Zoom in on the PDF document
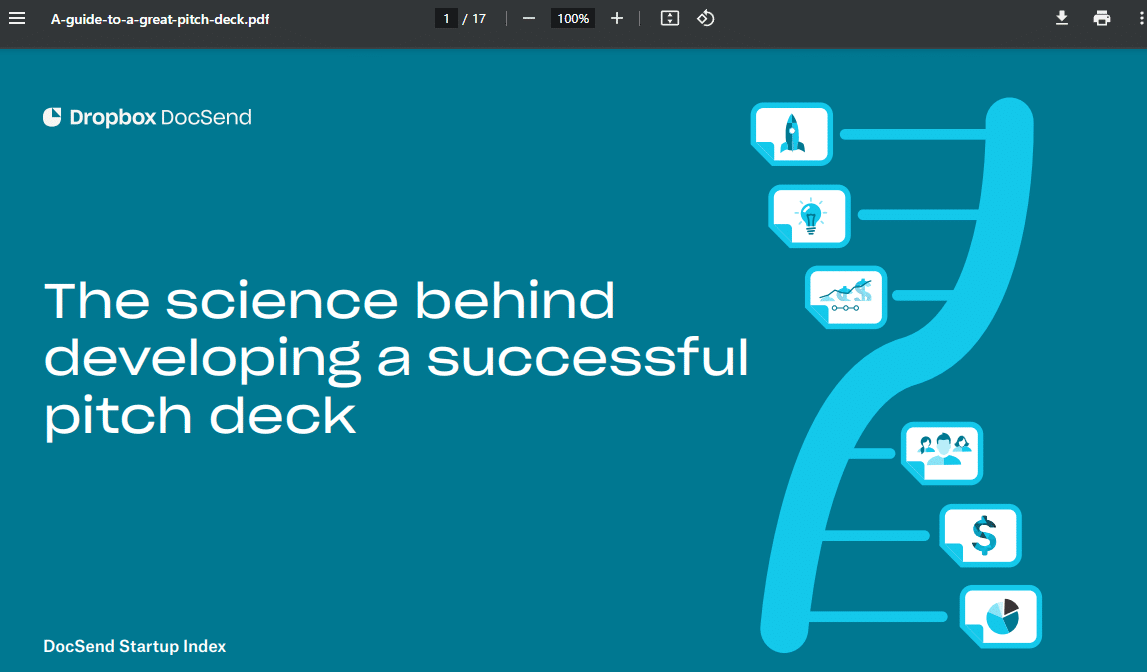The image size is (1147, 672). click(x=617, y=17)
